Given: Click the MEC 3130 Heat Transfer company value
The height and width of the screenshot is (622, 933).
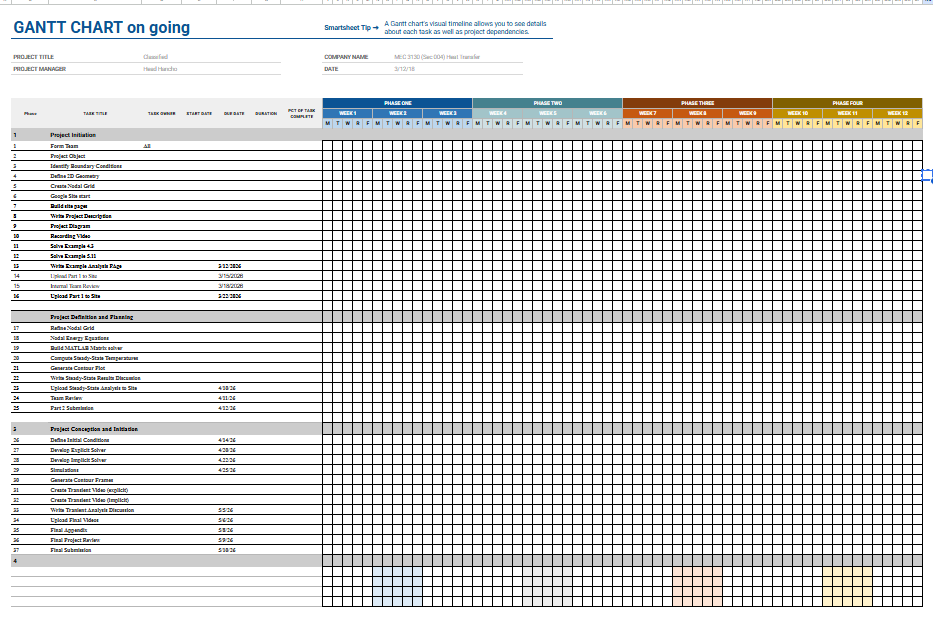Looking at the screenshot, I should click(437, 57).
